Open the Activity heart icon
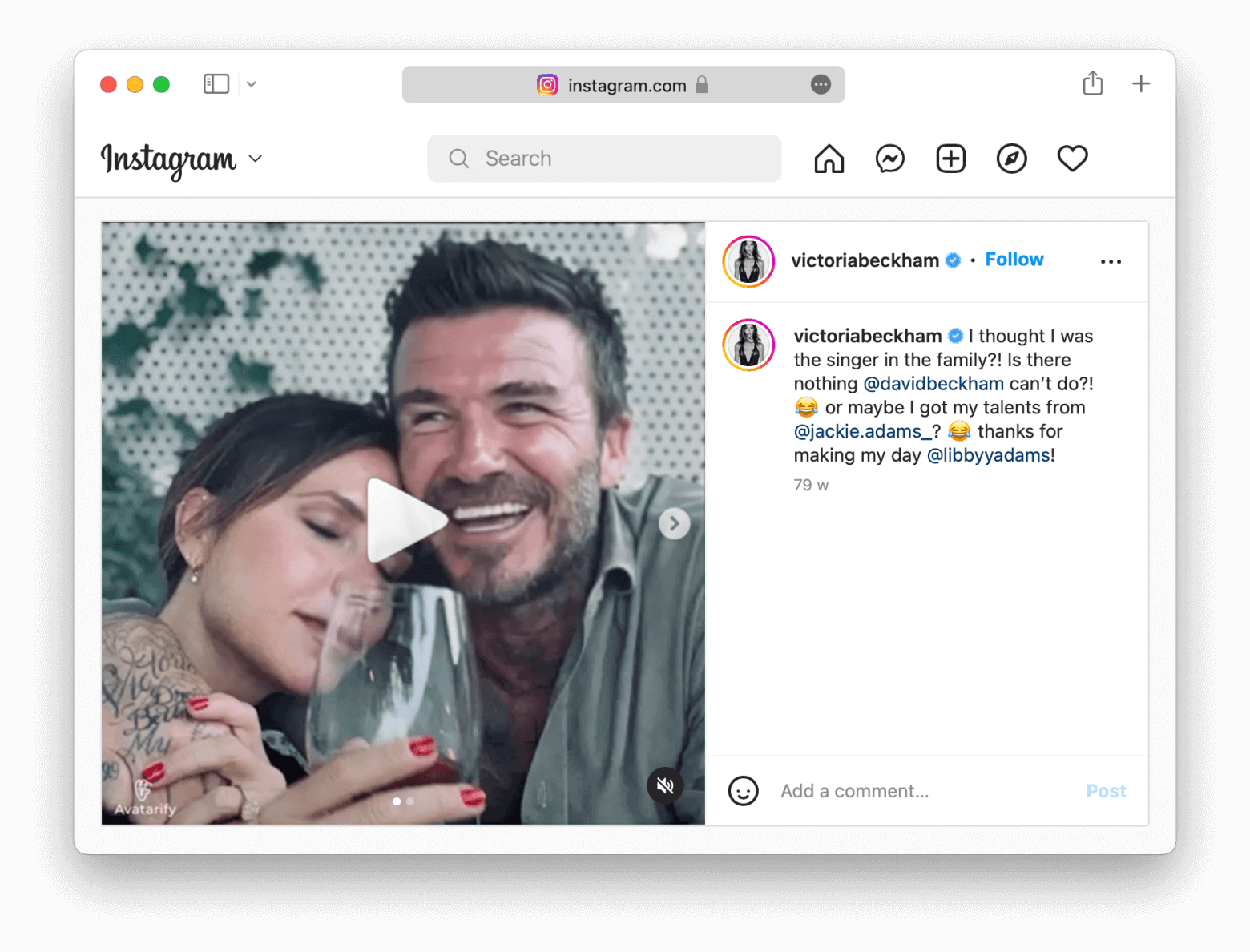Screen dimensions: 1250x952 click(x=1072, y=159)
